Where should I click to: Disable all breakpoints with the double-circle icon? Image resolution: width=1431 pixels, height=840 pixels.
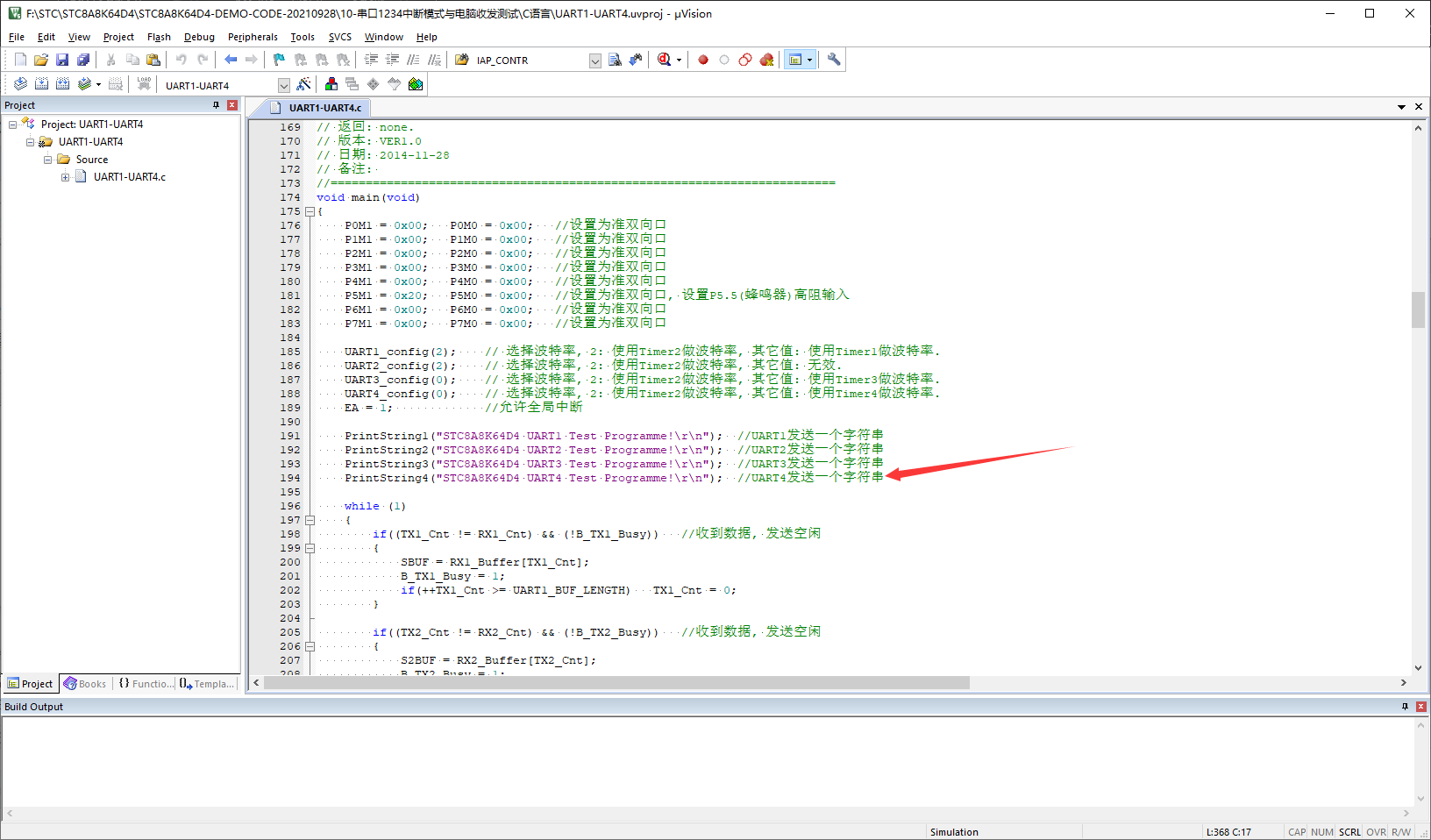[745, 60]
